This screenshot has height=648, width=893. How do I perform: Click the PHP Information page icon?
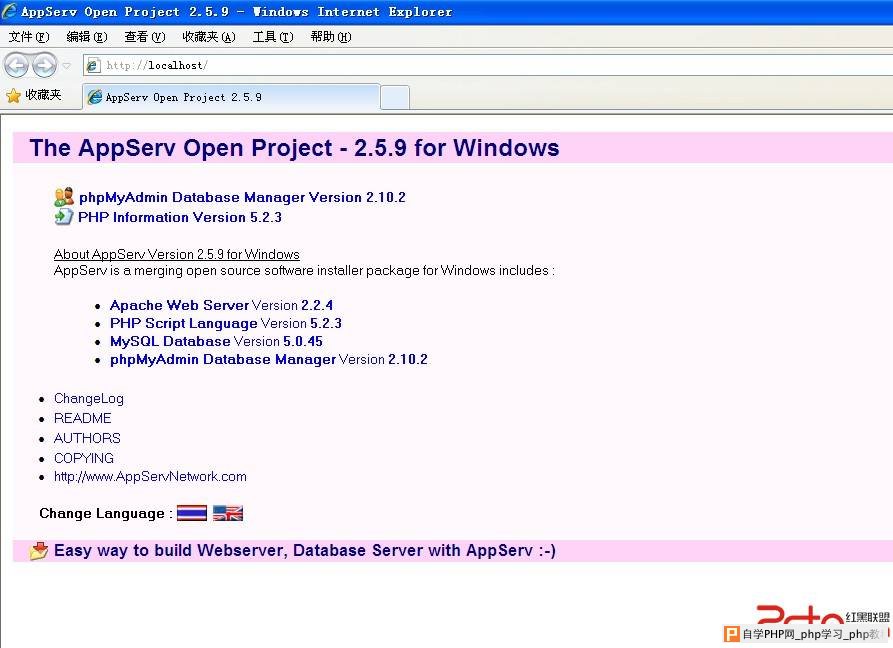click(x=63, y=217)
